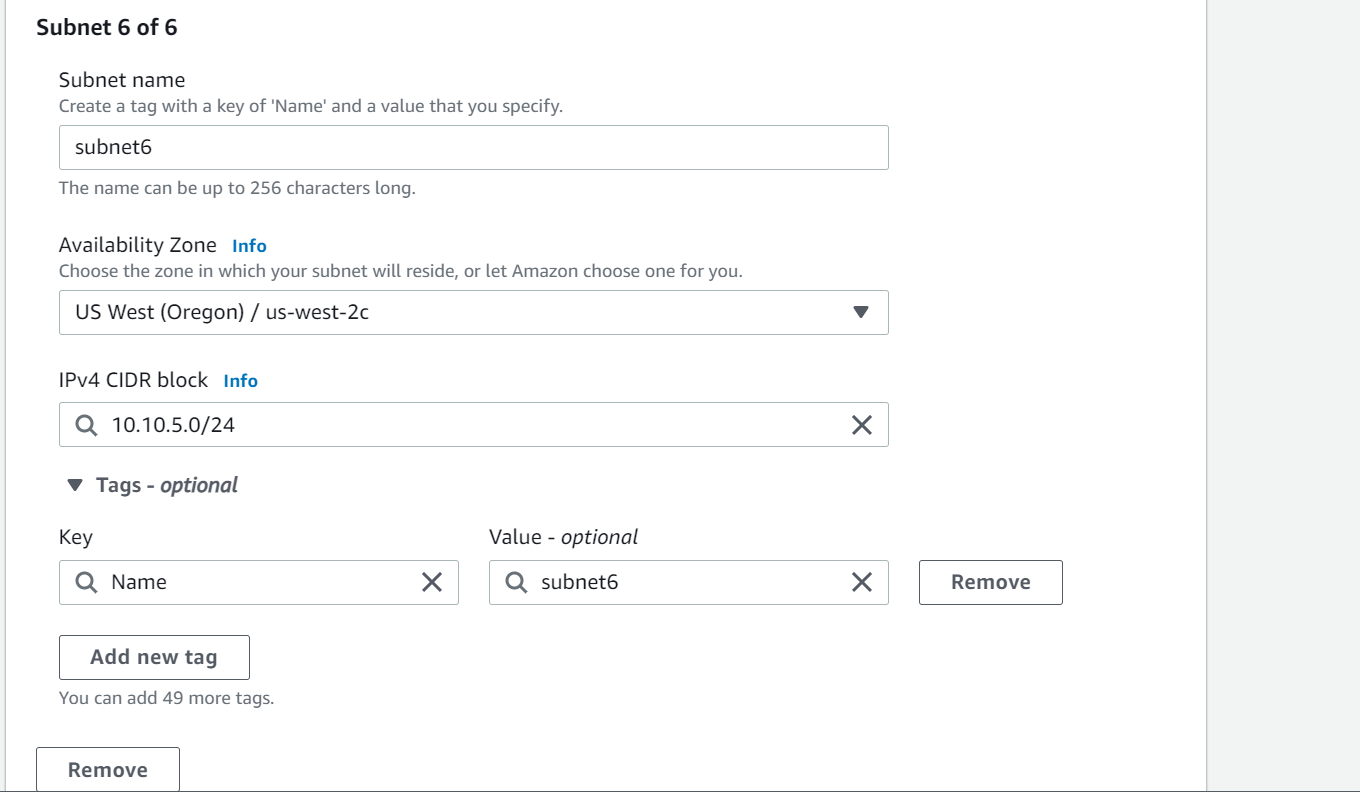The height and width of the screenshot is (792, 1360).
Task: Focus the Subnet name input field
Action: coord(474,147)
